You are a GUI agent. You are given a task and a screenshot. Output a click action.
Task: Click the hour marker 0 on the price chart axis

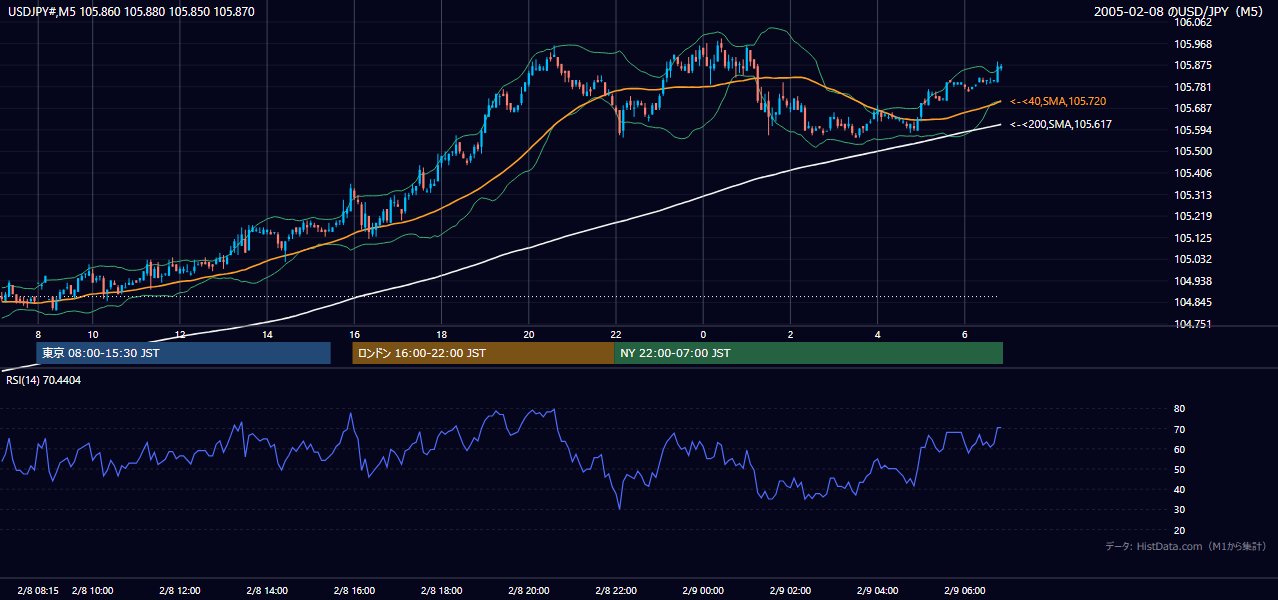coord(703,334)
